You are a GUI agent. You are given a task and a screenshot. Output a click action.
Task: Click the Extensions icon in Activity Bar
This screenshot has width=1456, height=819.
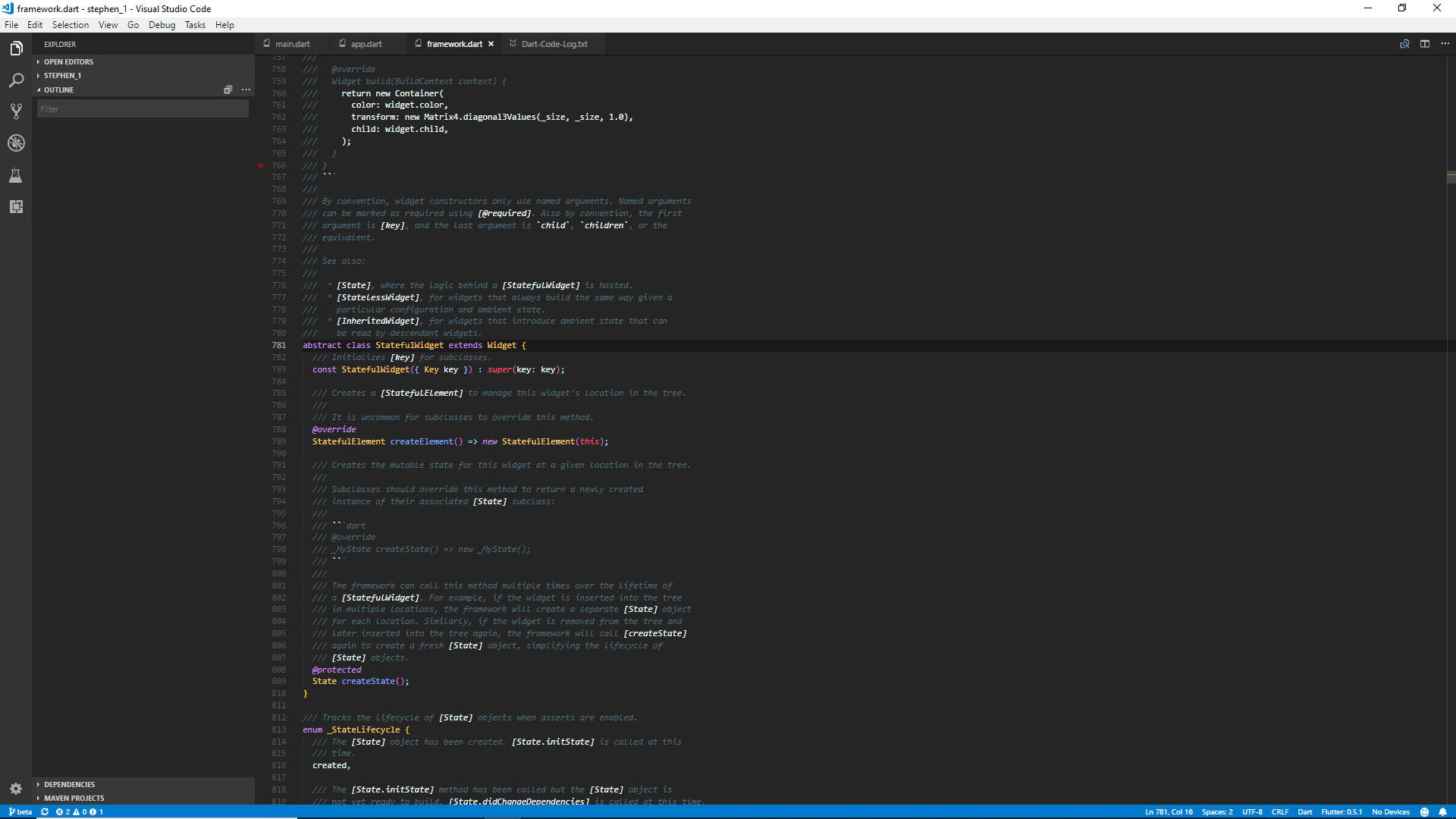(x=16, y=206)
